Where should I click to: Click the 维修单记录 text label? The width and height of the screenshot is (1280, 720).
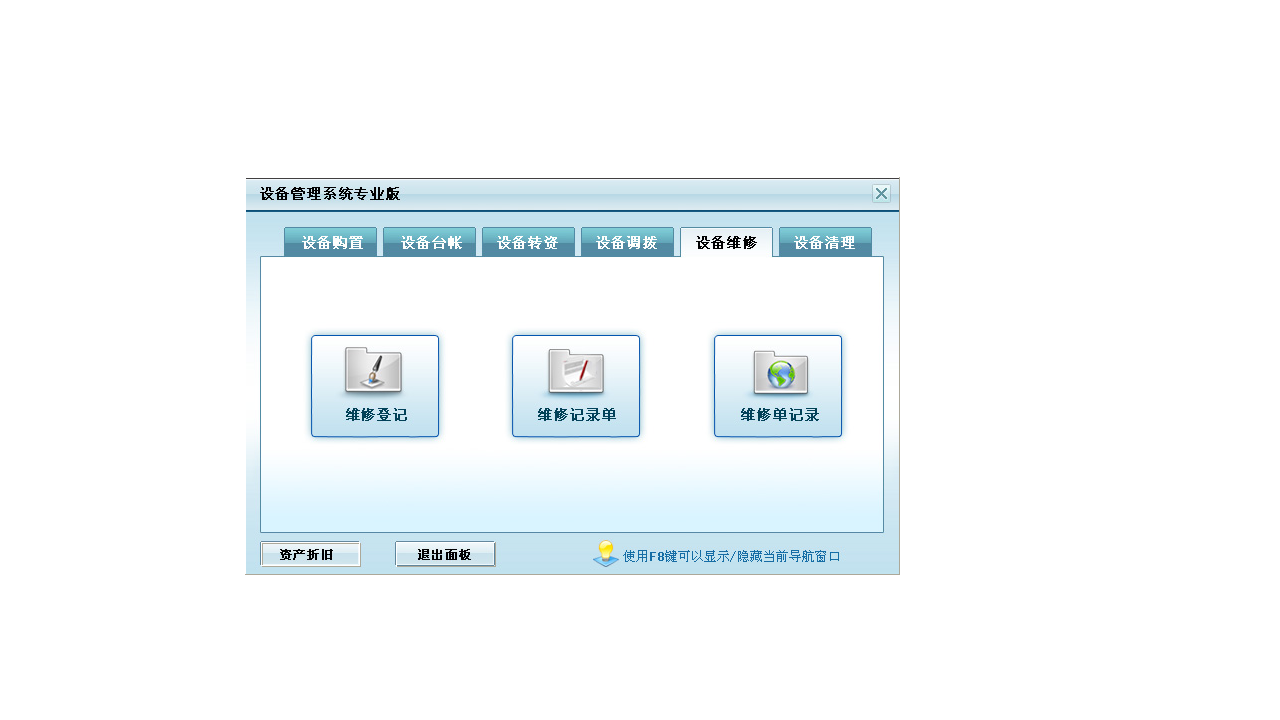(778, 414)
